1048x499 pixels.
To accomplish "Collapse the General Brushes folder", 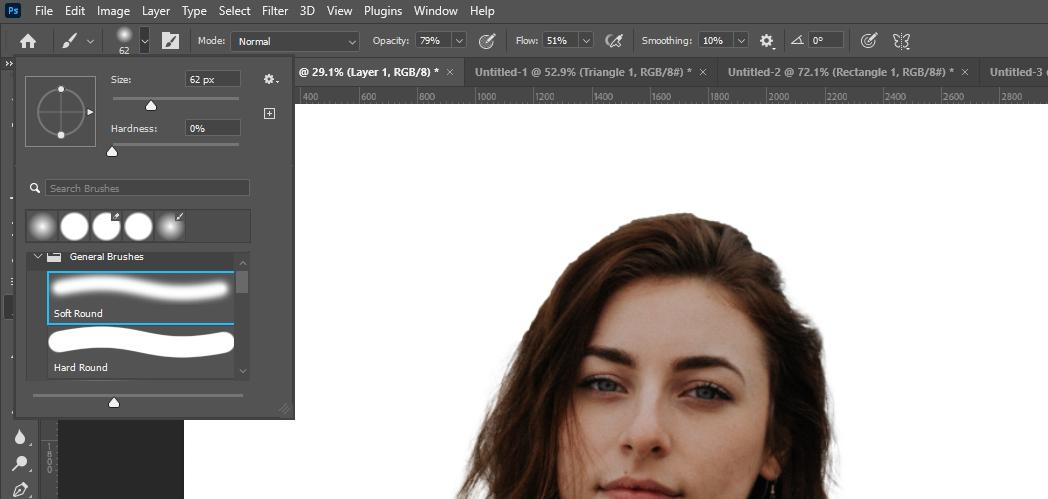I will tap(38, 257).
